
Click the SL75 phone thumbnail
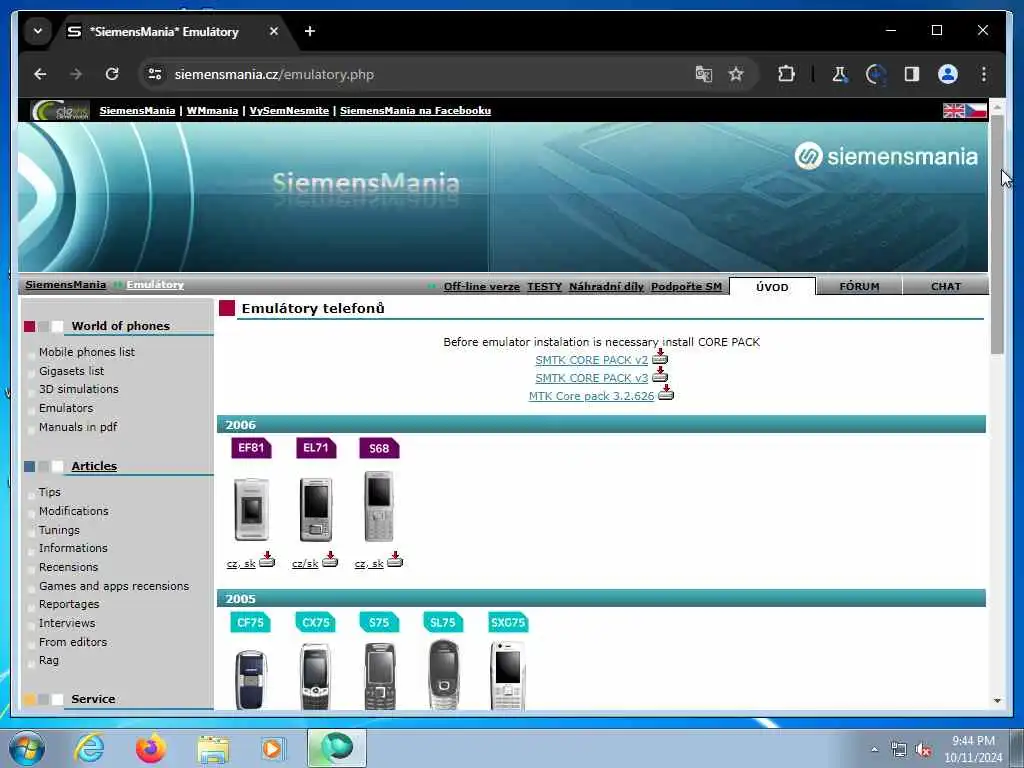click(443, 675)
